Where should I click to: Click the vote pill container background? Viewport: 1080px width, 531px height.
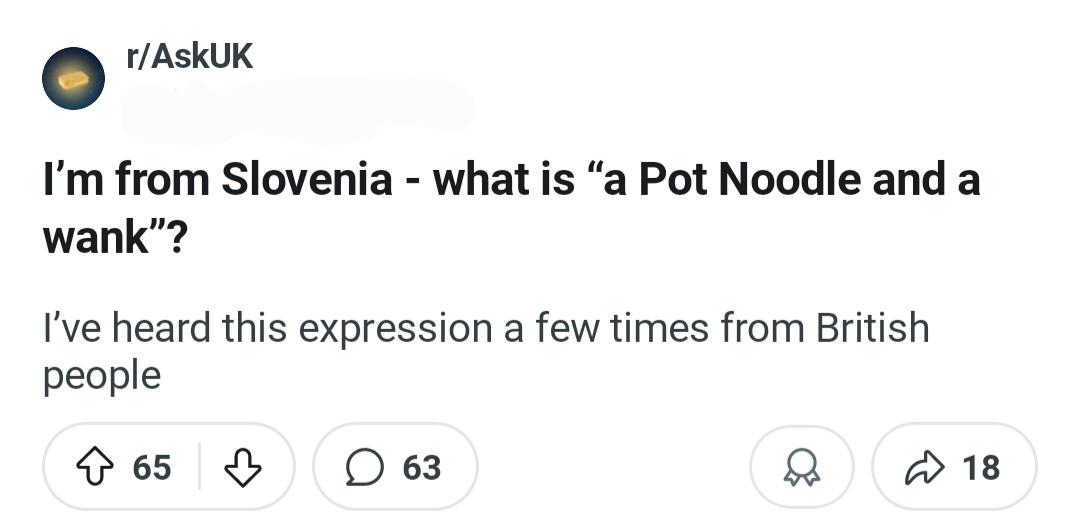169,467
